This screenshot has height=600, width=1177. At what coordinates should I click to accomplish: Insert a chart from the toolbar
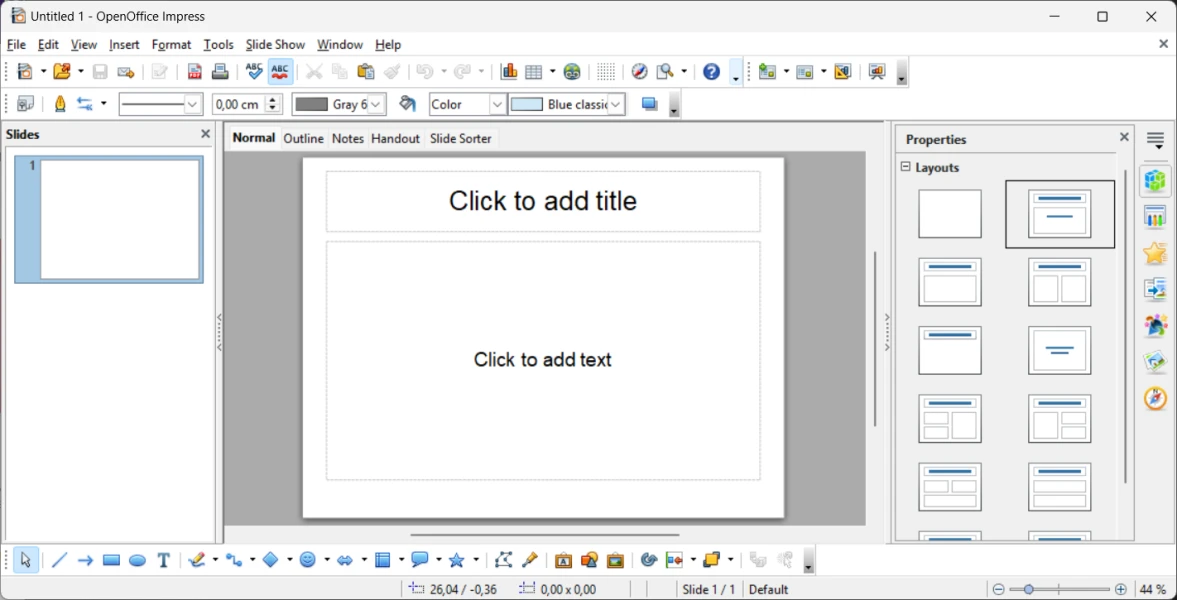click(509, 72)
